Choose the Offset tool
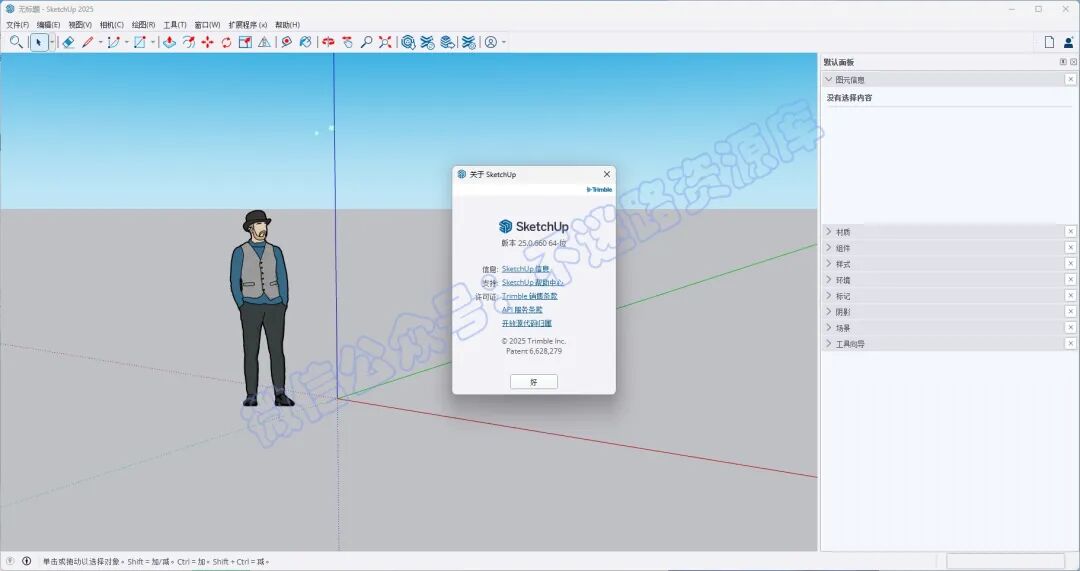This screenshot has width=1080, height=571. pos(189,42)
